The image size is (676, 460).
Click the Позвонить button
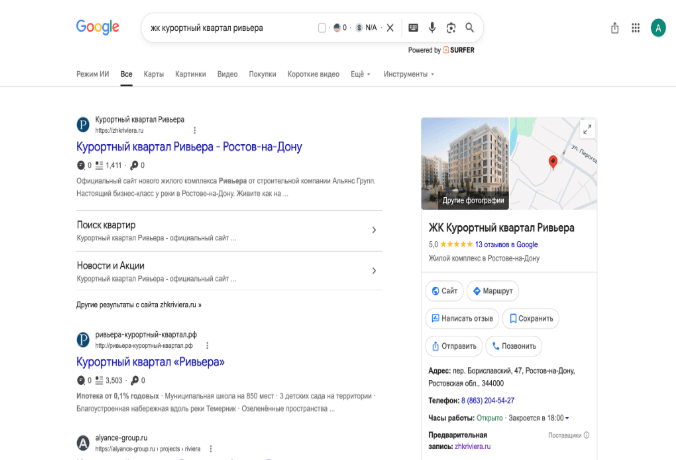[514, 346]
